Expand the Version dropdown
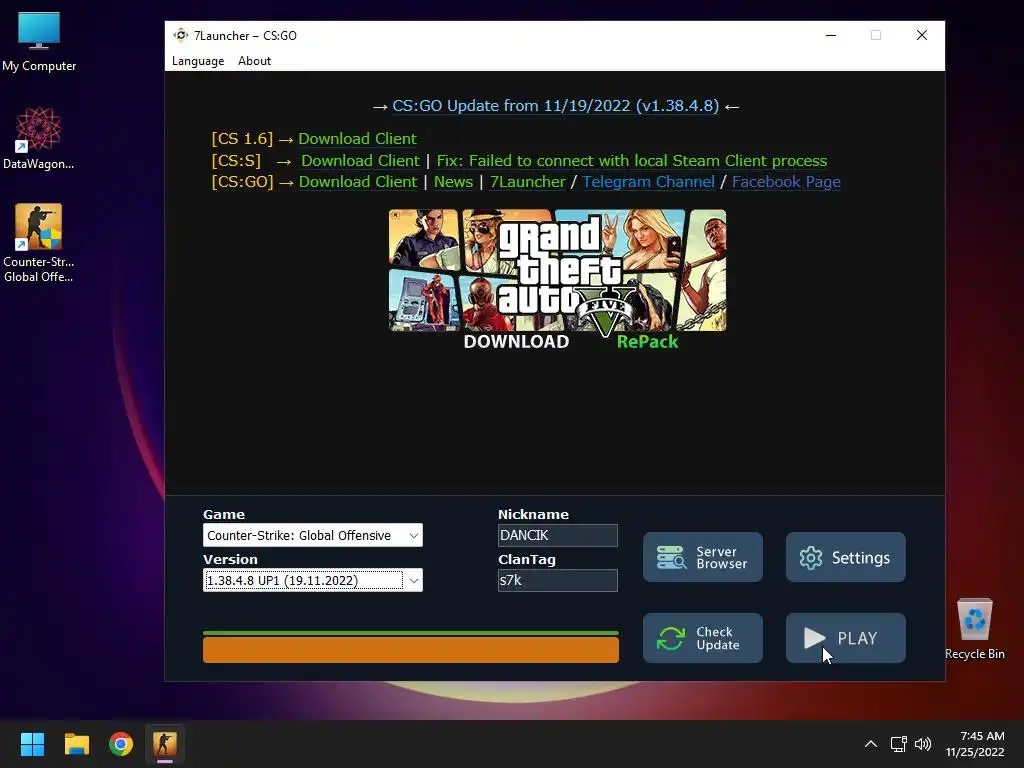 pyautogui.click(x=313, y=580)
